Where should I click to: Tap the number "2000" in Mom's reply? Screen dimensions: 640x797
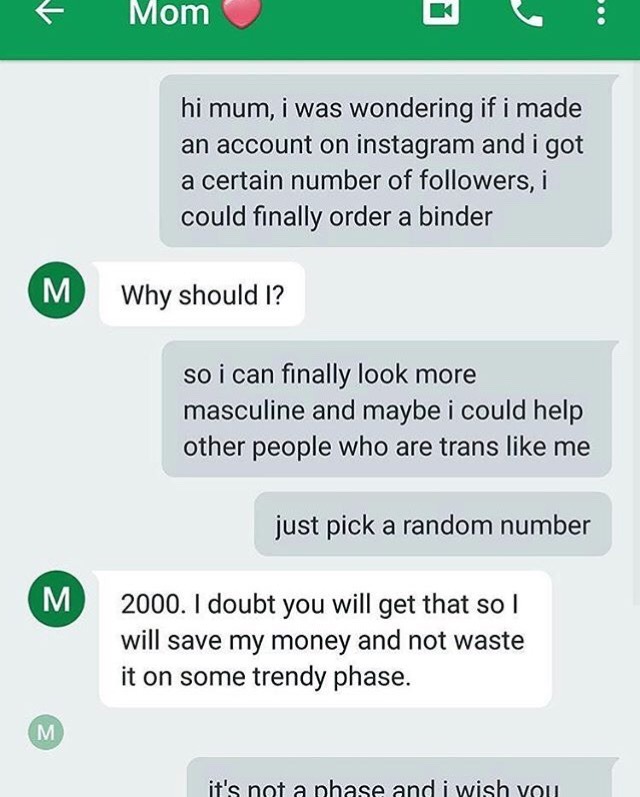coord(149,604)
